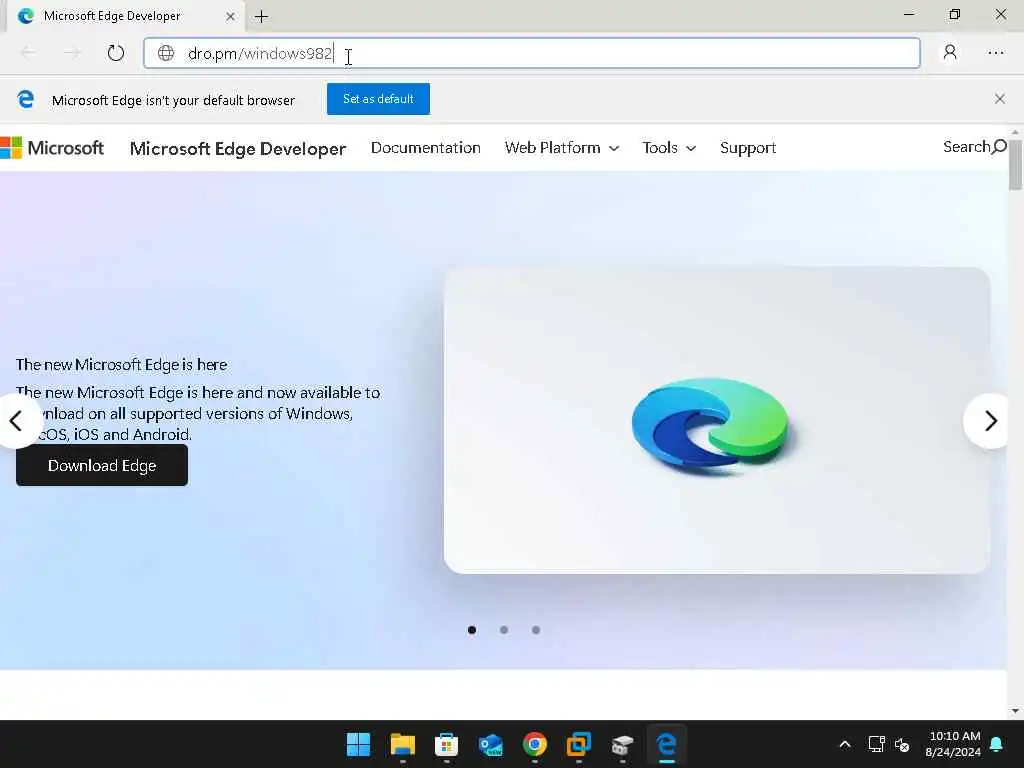Open the Windows Start menu
The width and height of the screenshot is (1024, 768).
(x=358, y=744)
